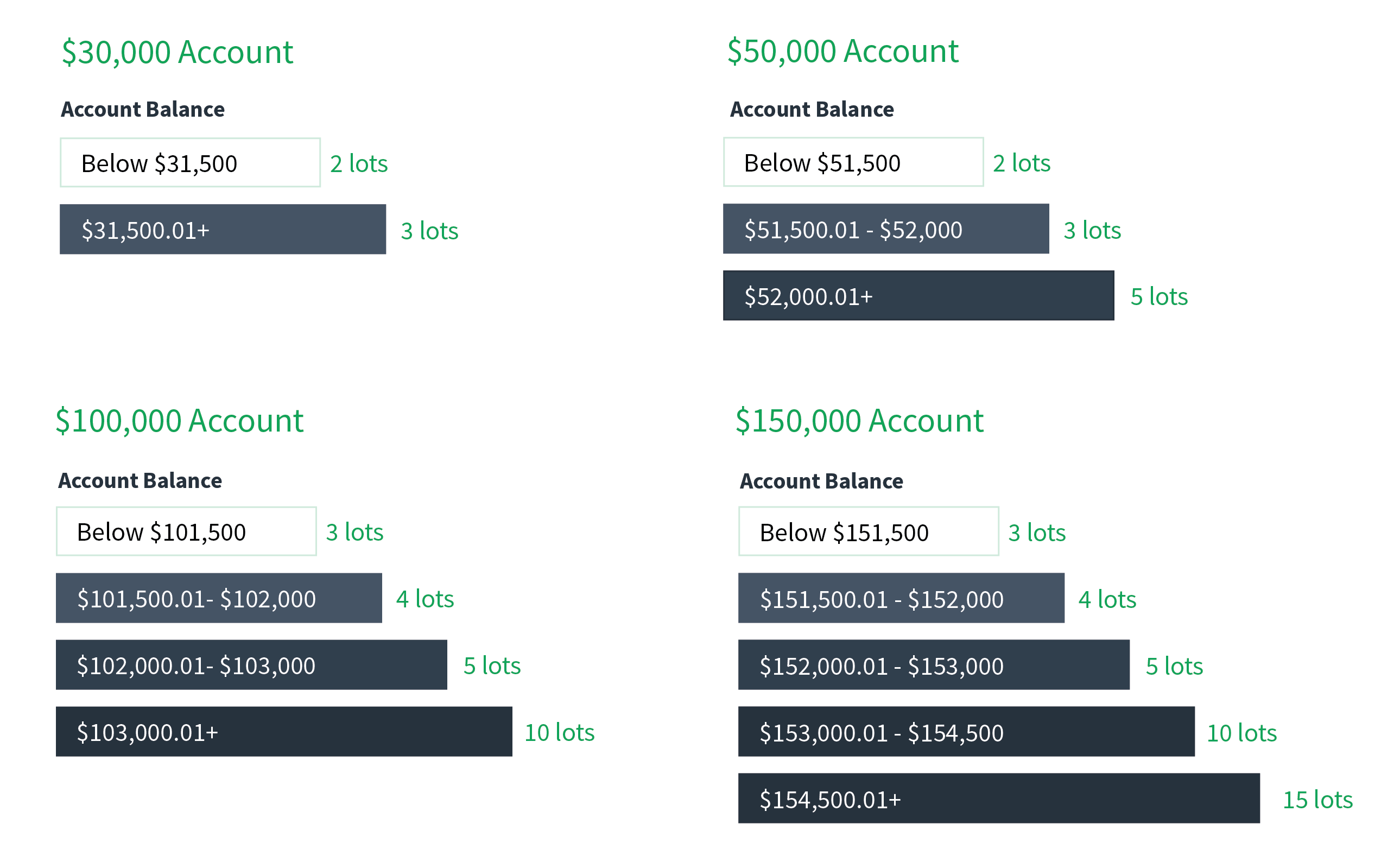This screenshot has width=1400, height=862.
Task: Click the $50,000 Account heading
Action: coord(842,52)
